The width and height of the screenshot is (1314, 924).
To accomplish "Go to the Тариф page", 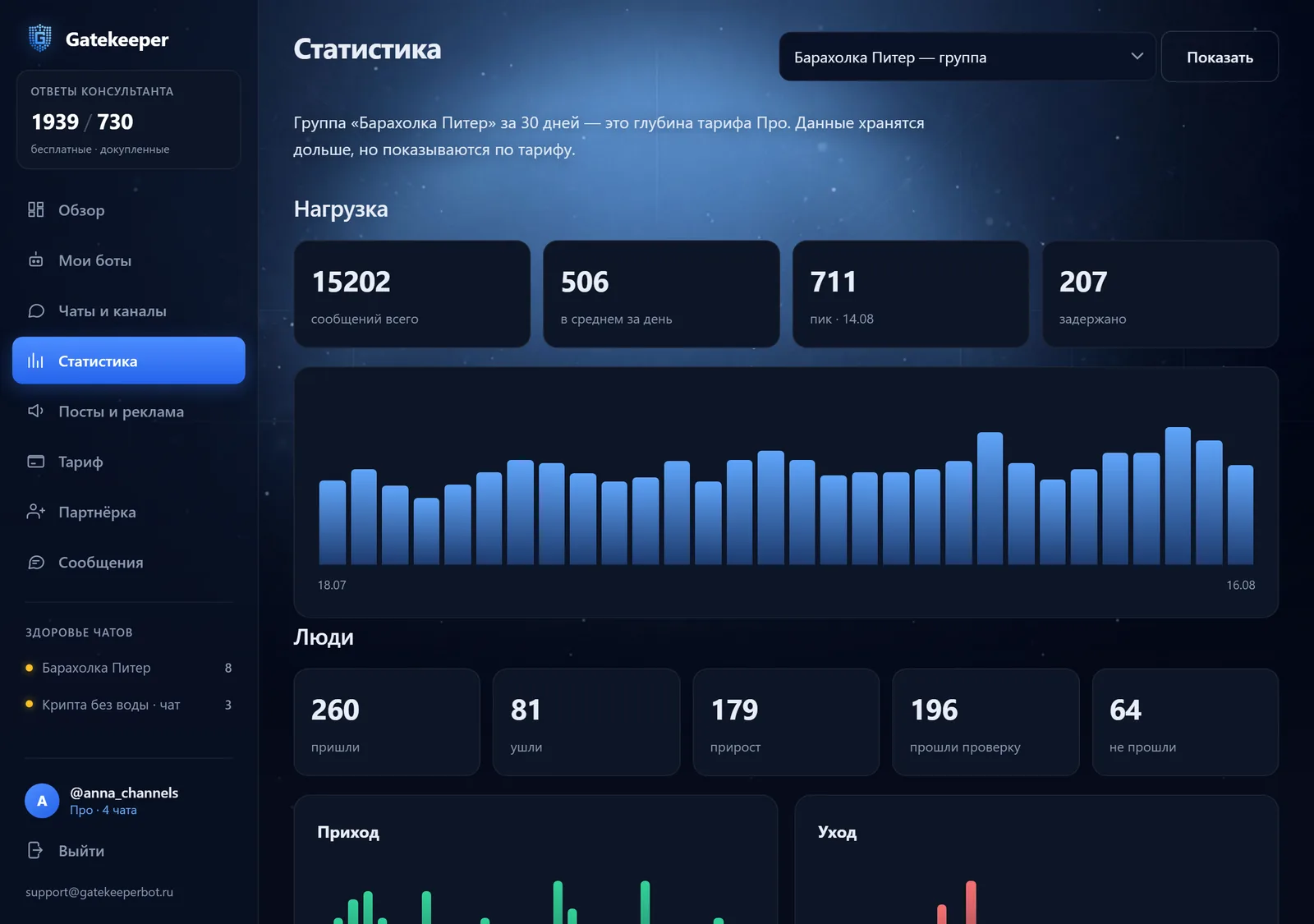I will [129, 462].
